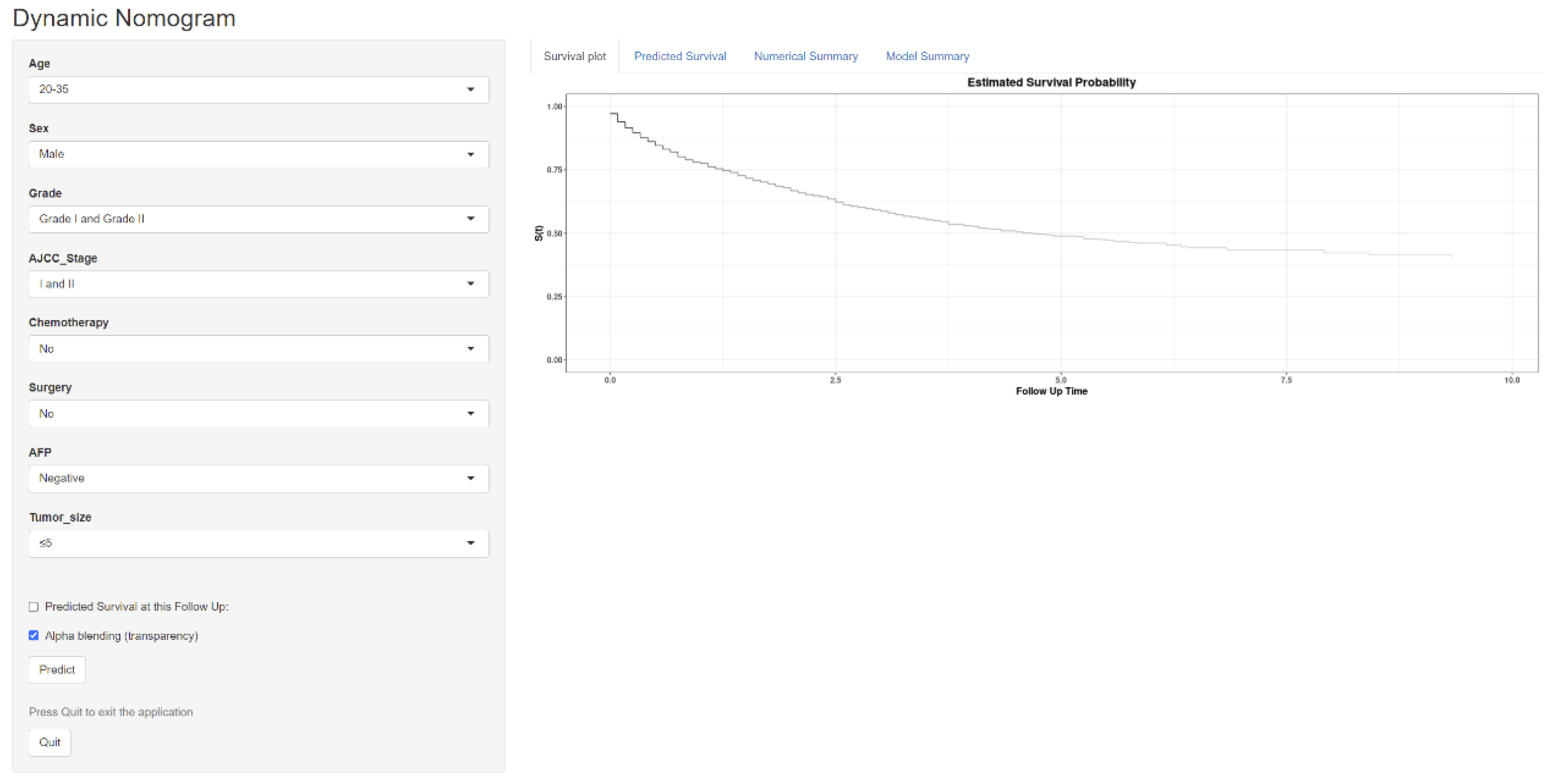Click the Sex dropdown caret icon
The image size is (1554, 784).
point(470,154)
